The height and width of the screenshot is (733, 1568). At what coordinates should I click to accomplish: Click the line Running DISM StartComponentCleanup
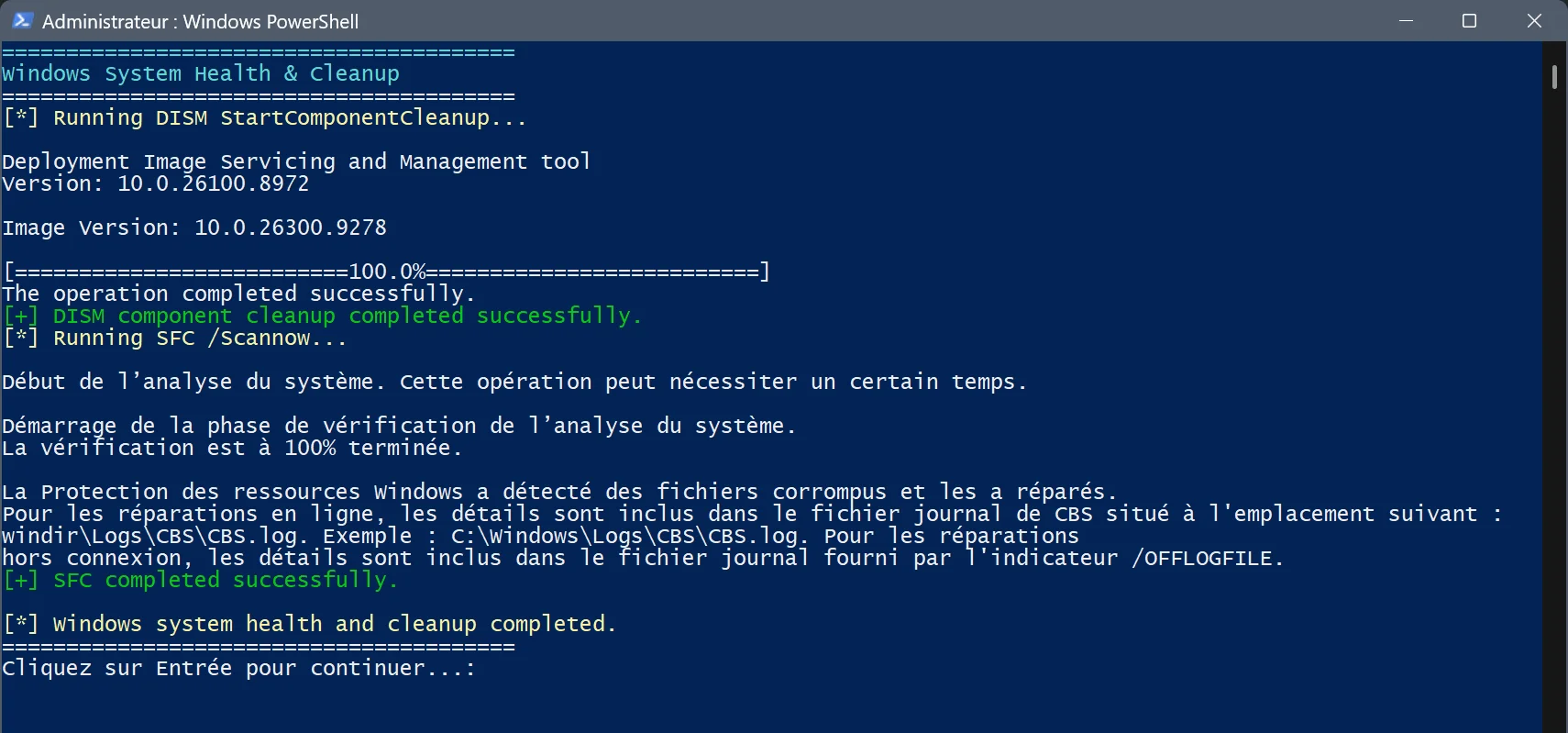[x=264, y=117]
